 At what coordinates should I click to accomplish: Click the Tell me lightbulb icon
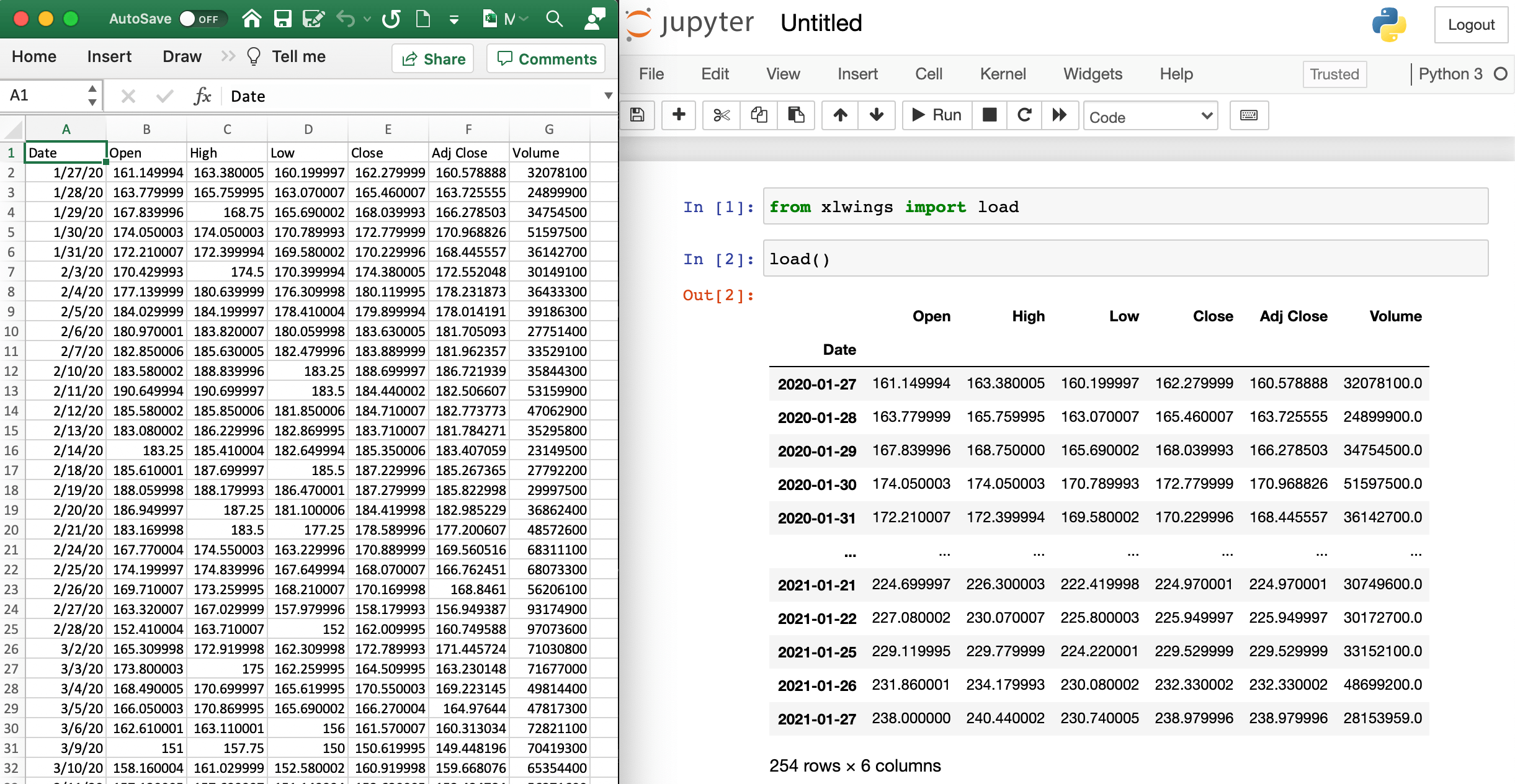pos(253,56)
